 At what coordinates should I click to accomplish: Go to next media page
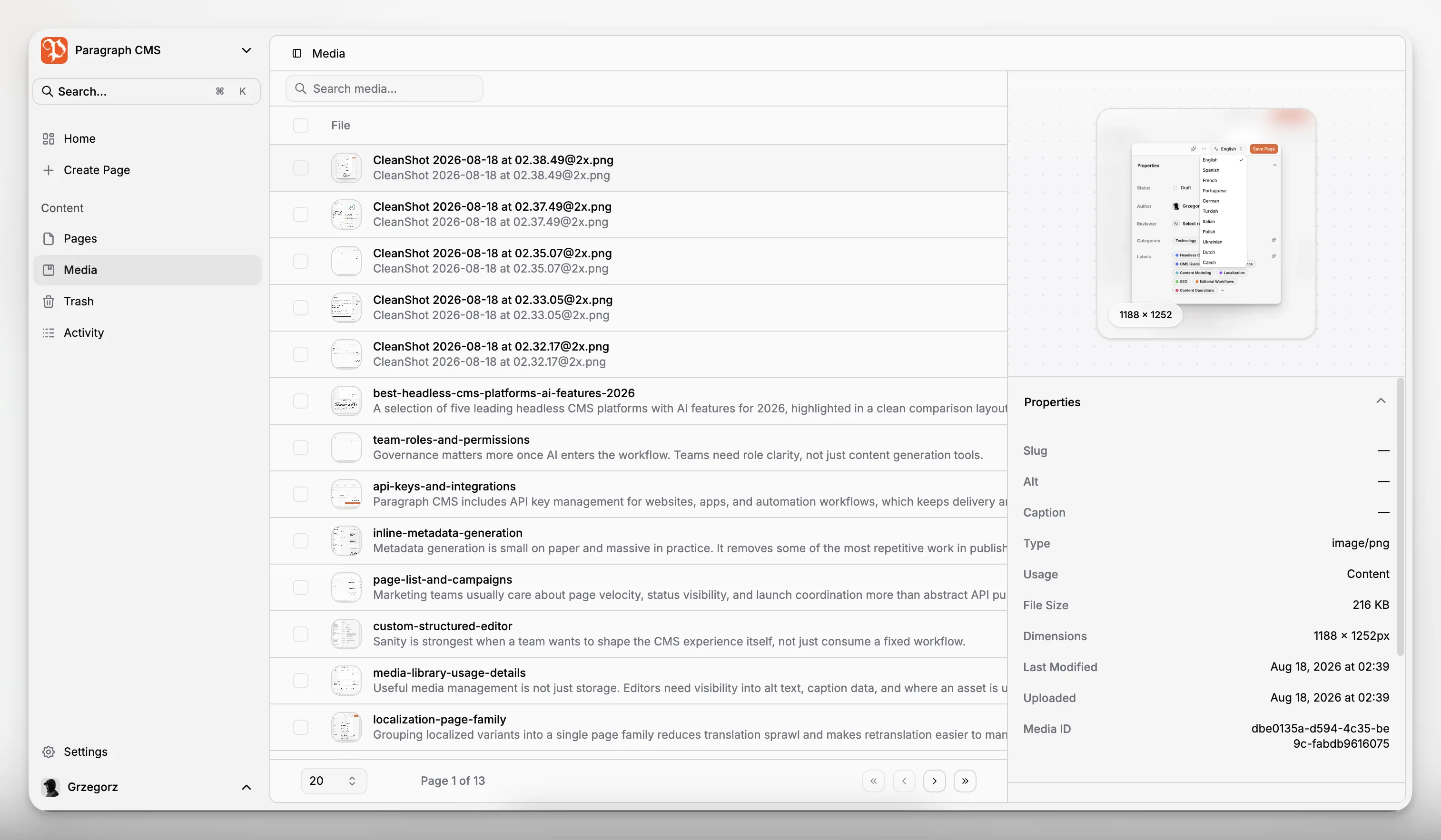tap(934, 781)
